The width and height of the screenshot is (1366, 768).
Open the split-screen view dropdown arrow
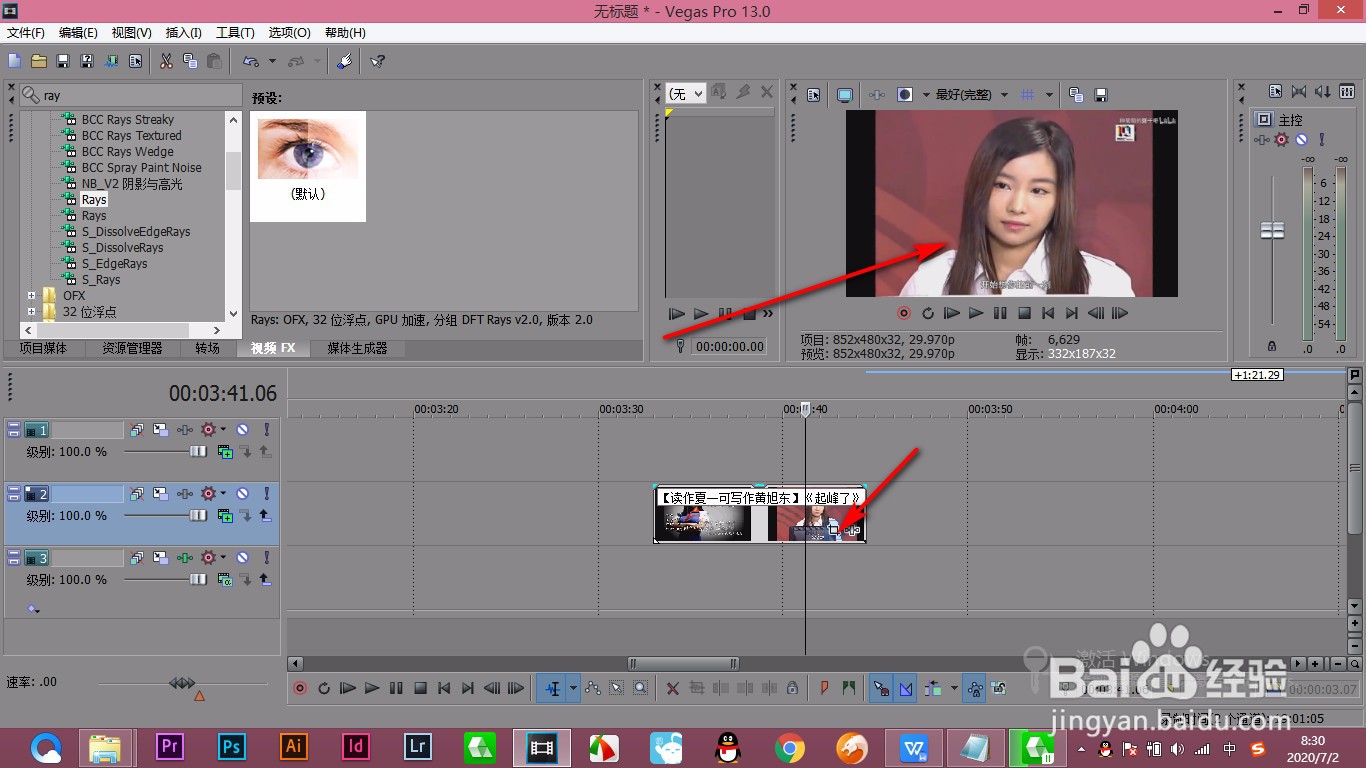click(926, 95)
